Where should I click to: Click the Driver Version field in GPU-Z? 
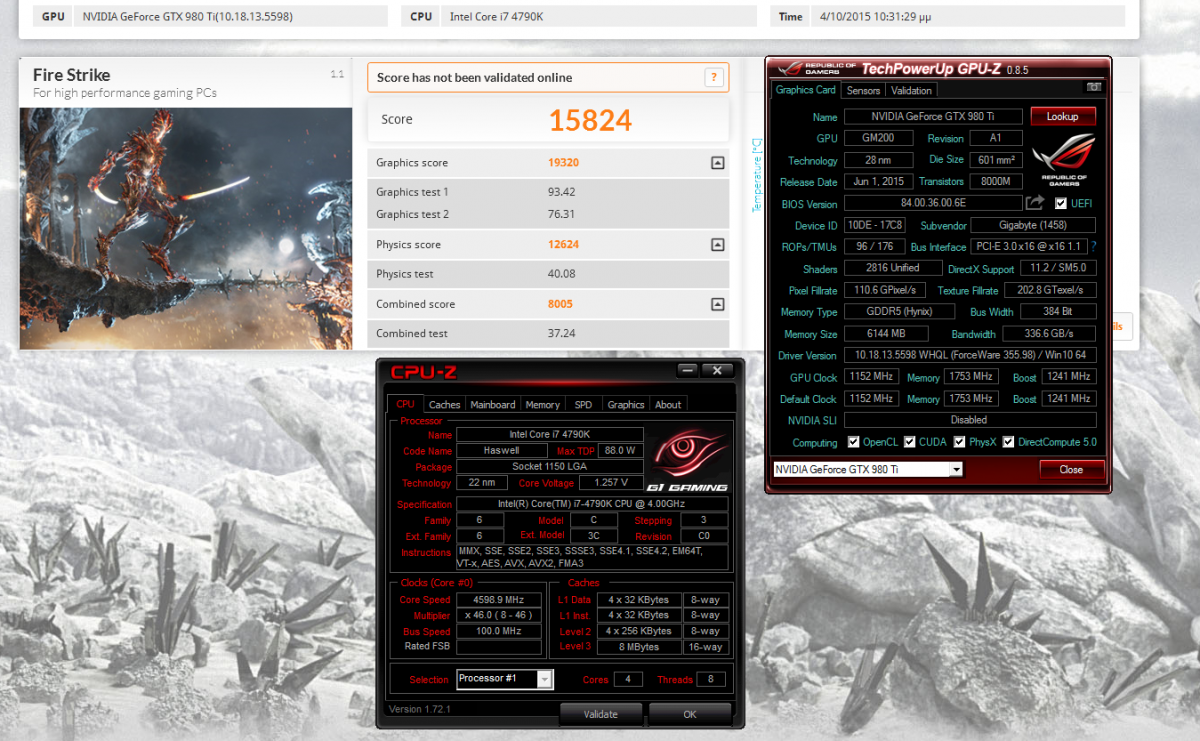tap(970, 355)
